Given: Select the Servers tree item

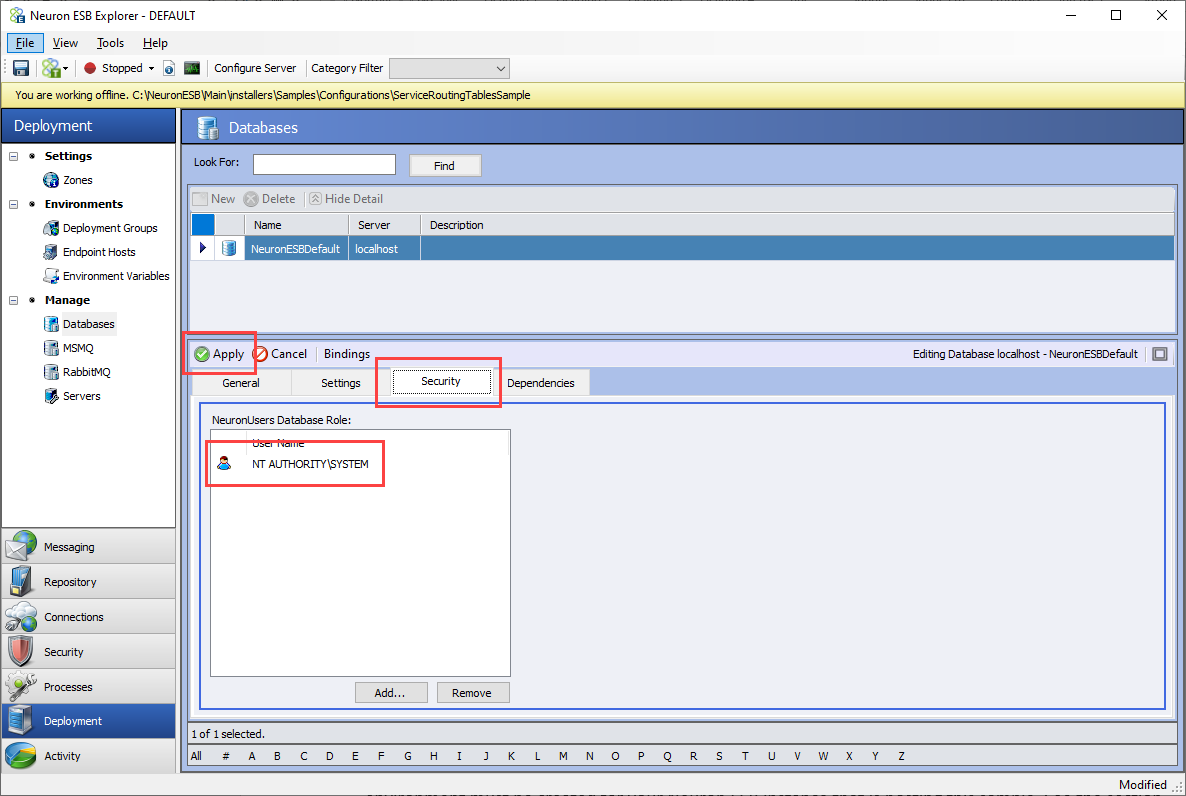Looking at the screenshot, I should pos(82,396).
